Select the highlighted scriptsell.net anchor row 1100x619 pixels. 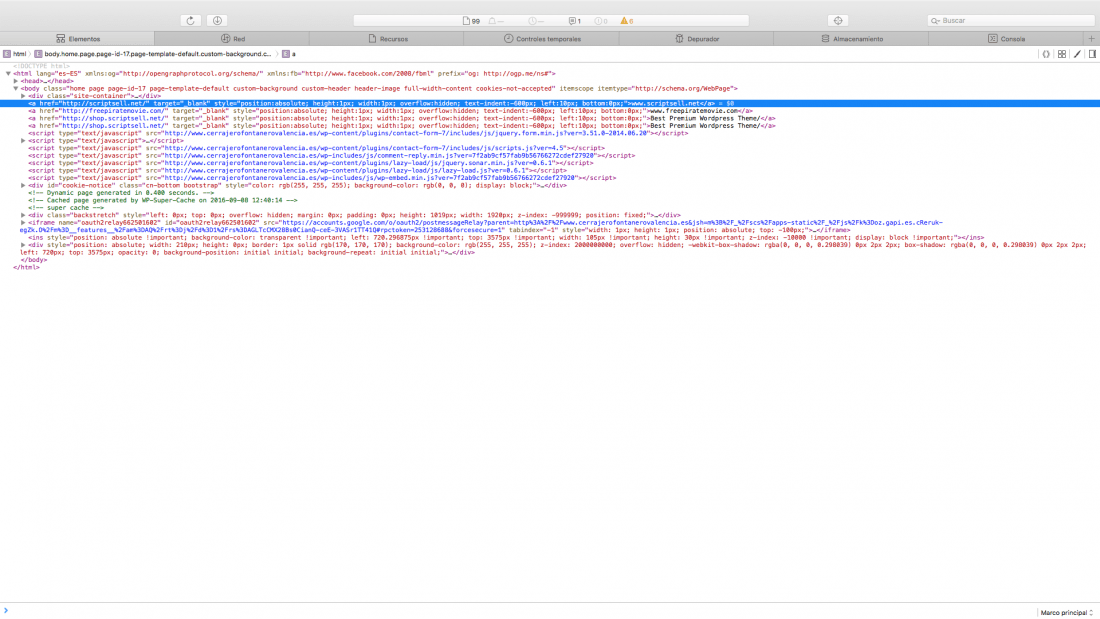(x=550, y=104)
